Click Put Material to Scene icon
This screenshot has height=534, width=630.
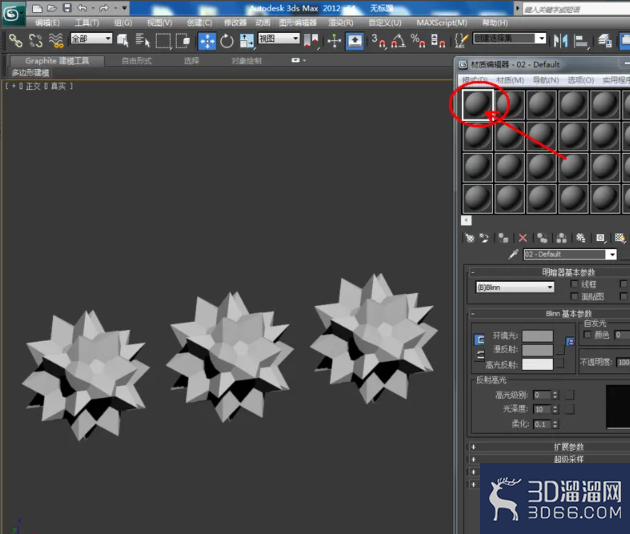click(x=484, y=238)
